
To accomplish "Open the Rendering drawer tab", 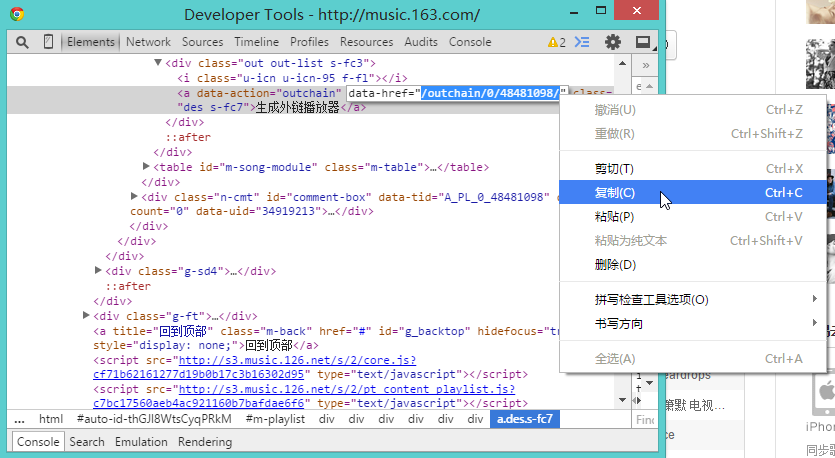I will pyautogui.click(x=205, y=441).
